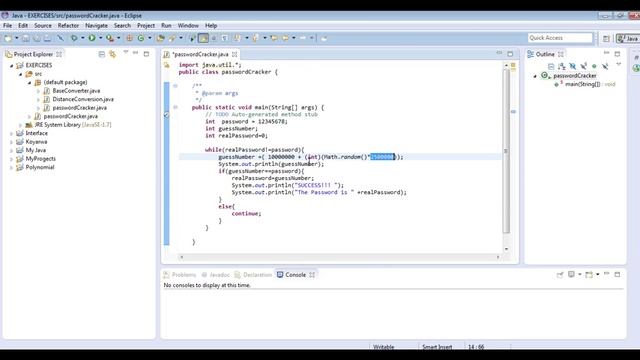Toggle Sort alphabetically in Outline
Image resolution: width=640 pixels, height=360 pixels.
pyautogui.click(x=562, y=66)
